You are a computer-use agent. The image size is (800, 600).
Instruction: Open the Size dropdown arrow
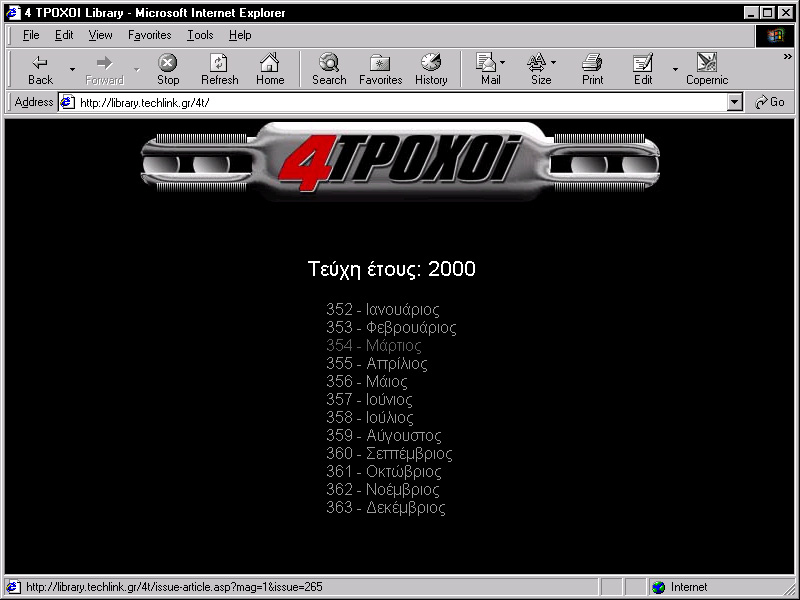554,62
